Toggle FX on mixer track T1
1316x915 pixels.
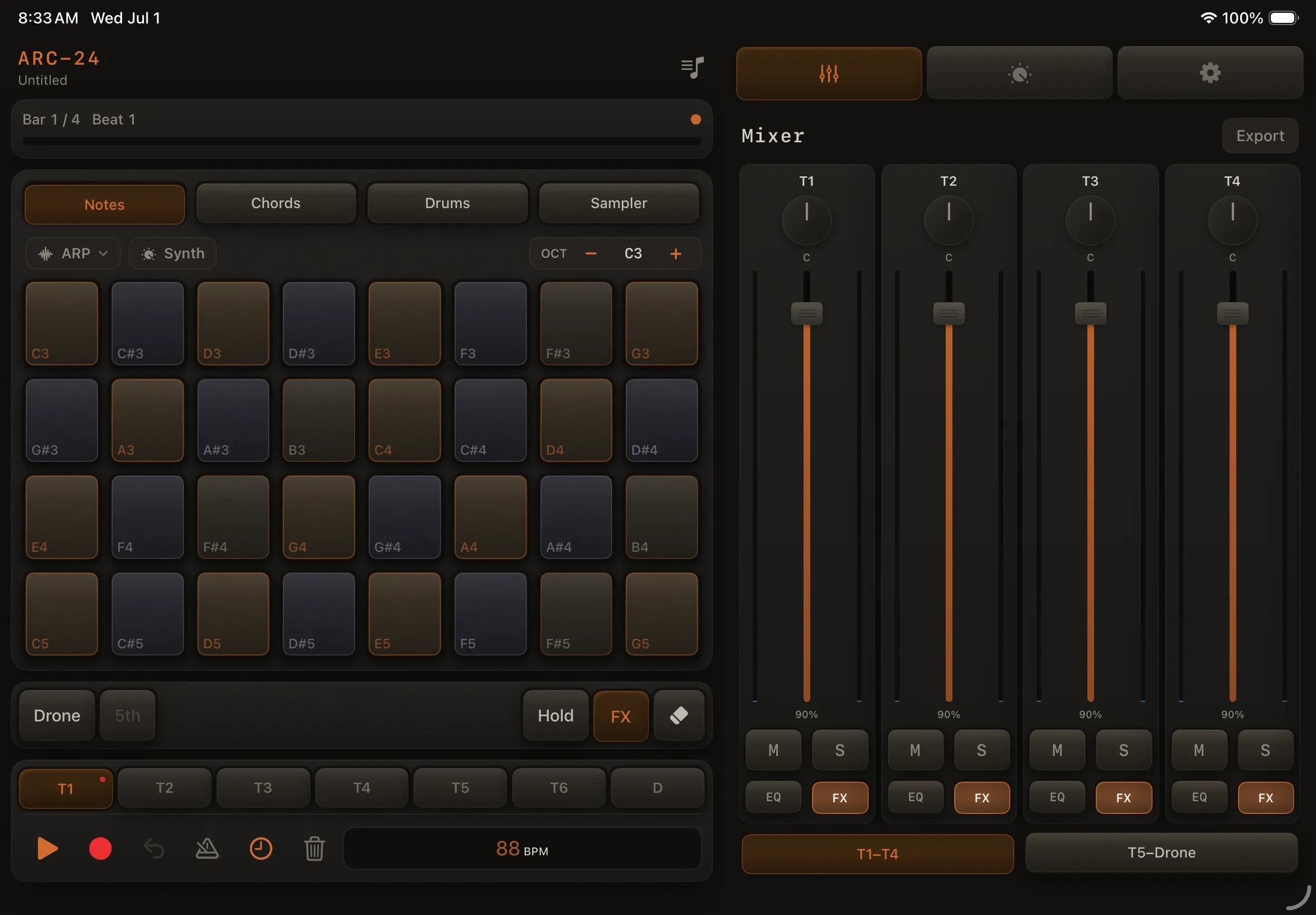pyautogui.click(x=839, y=797)
